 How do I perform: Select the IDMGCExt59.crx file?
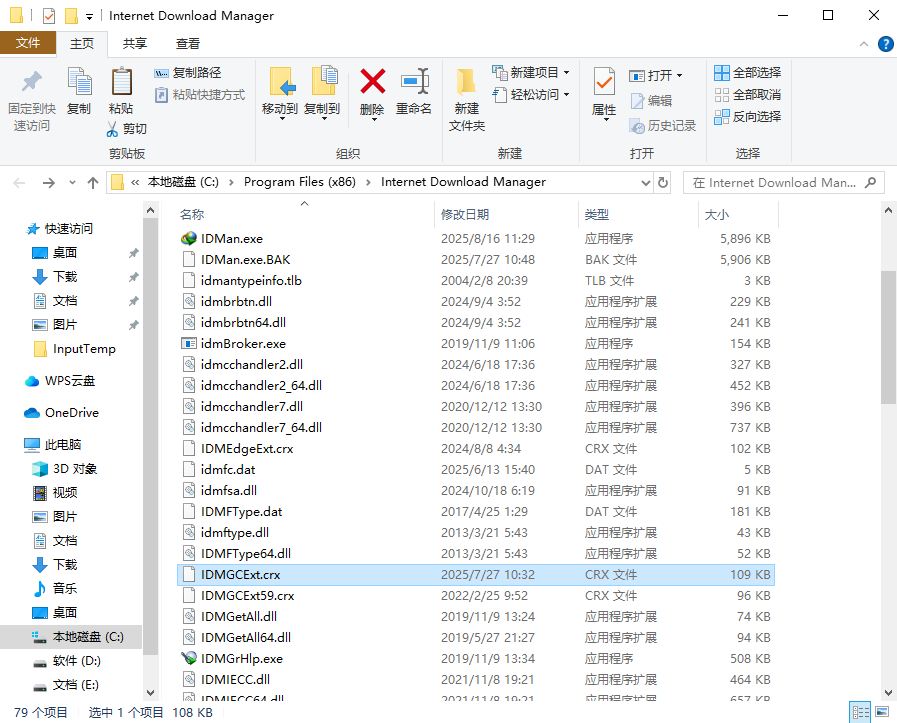pyautogui.click(x=476, y=595)
